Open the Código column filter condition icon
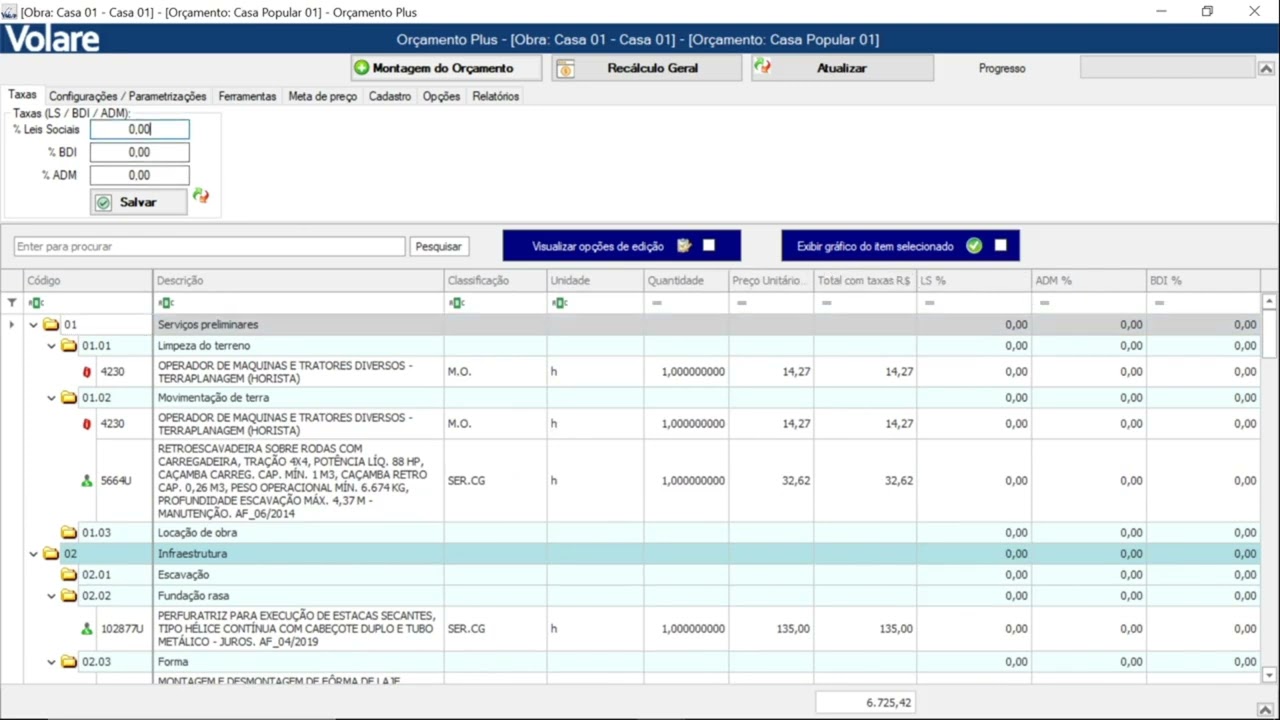The width and height of the screenshot is (1280, 720). 36,303
